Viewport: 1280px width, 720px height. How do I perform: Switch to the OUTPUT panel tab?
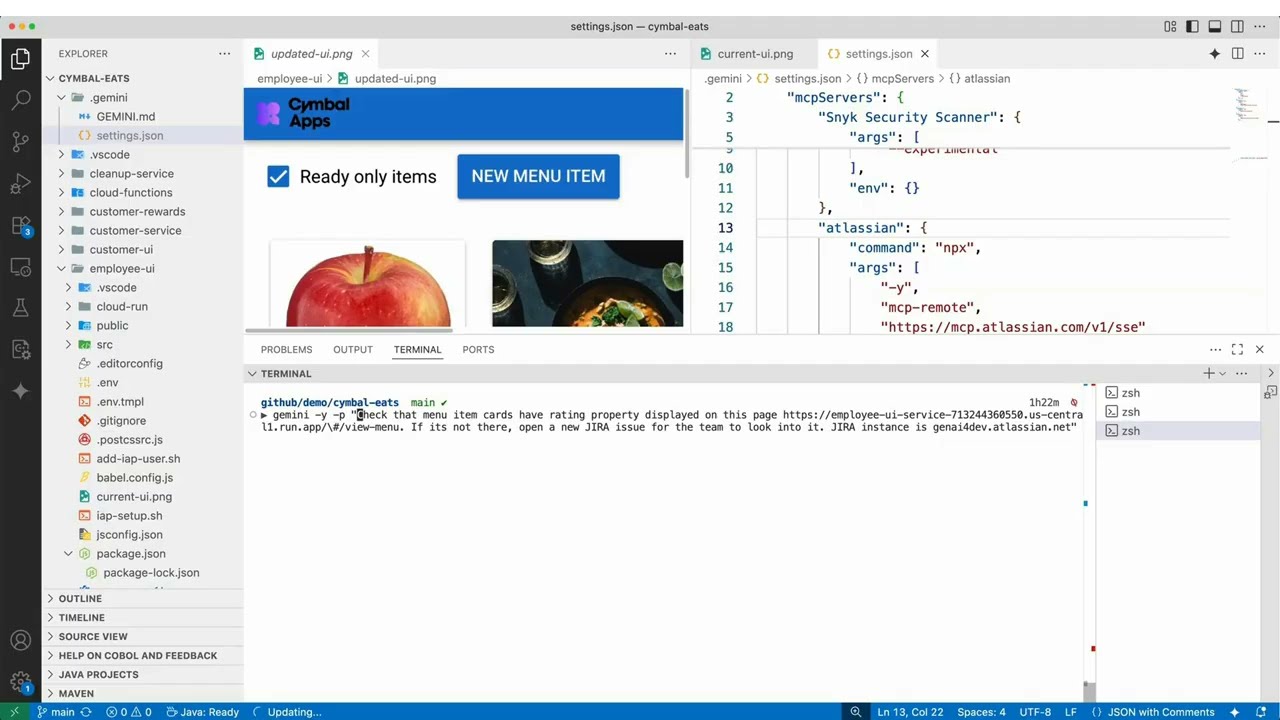click(x=353, y=349)
